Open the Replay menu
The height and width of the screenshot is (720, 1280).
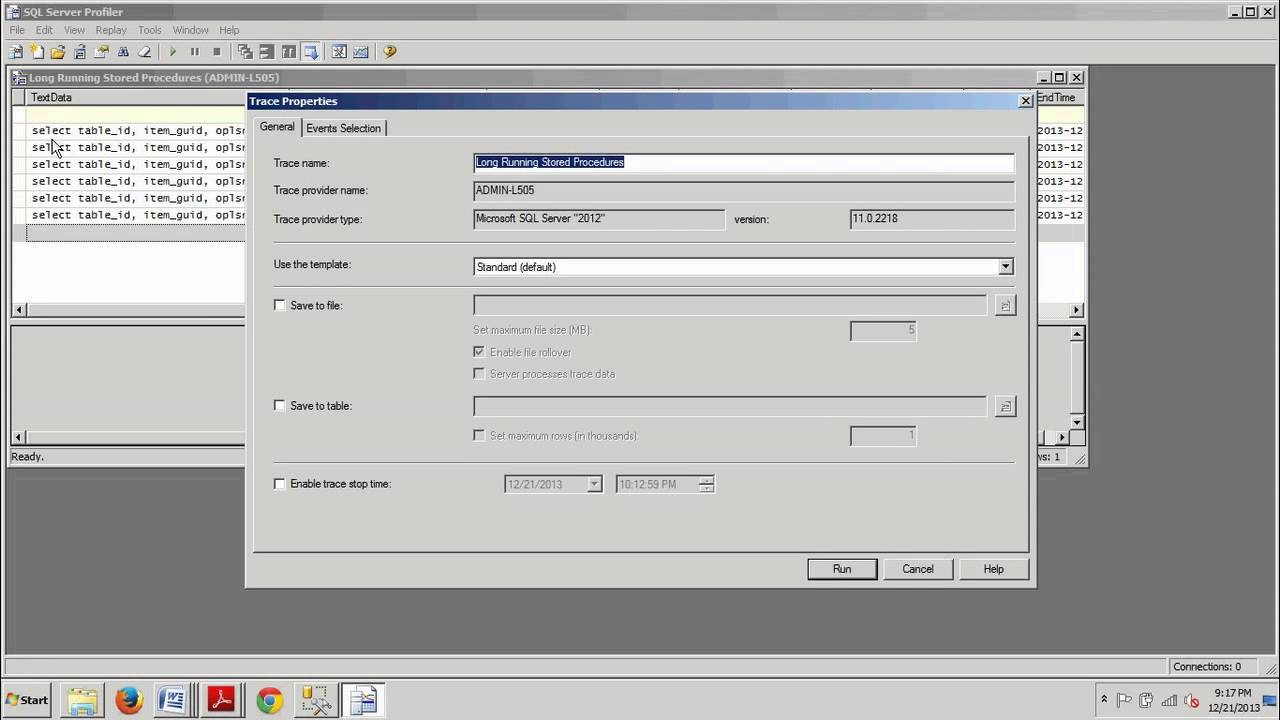point(110,30)
